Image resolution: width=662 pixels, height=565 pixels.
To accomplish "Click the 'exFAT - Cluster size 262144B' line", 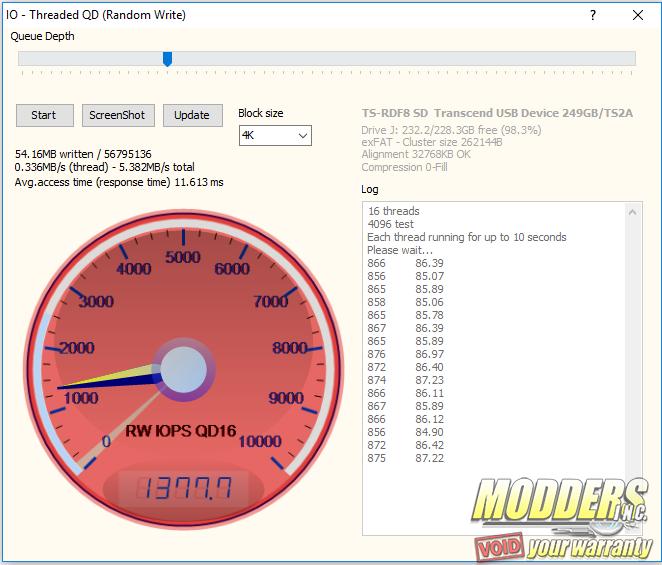I will point(432,142).
